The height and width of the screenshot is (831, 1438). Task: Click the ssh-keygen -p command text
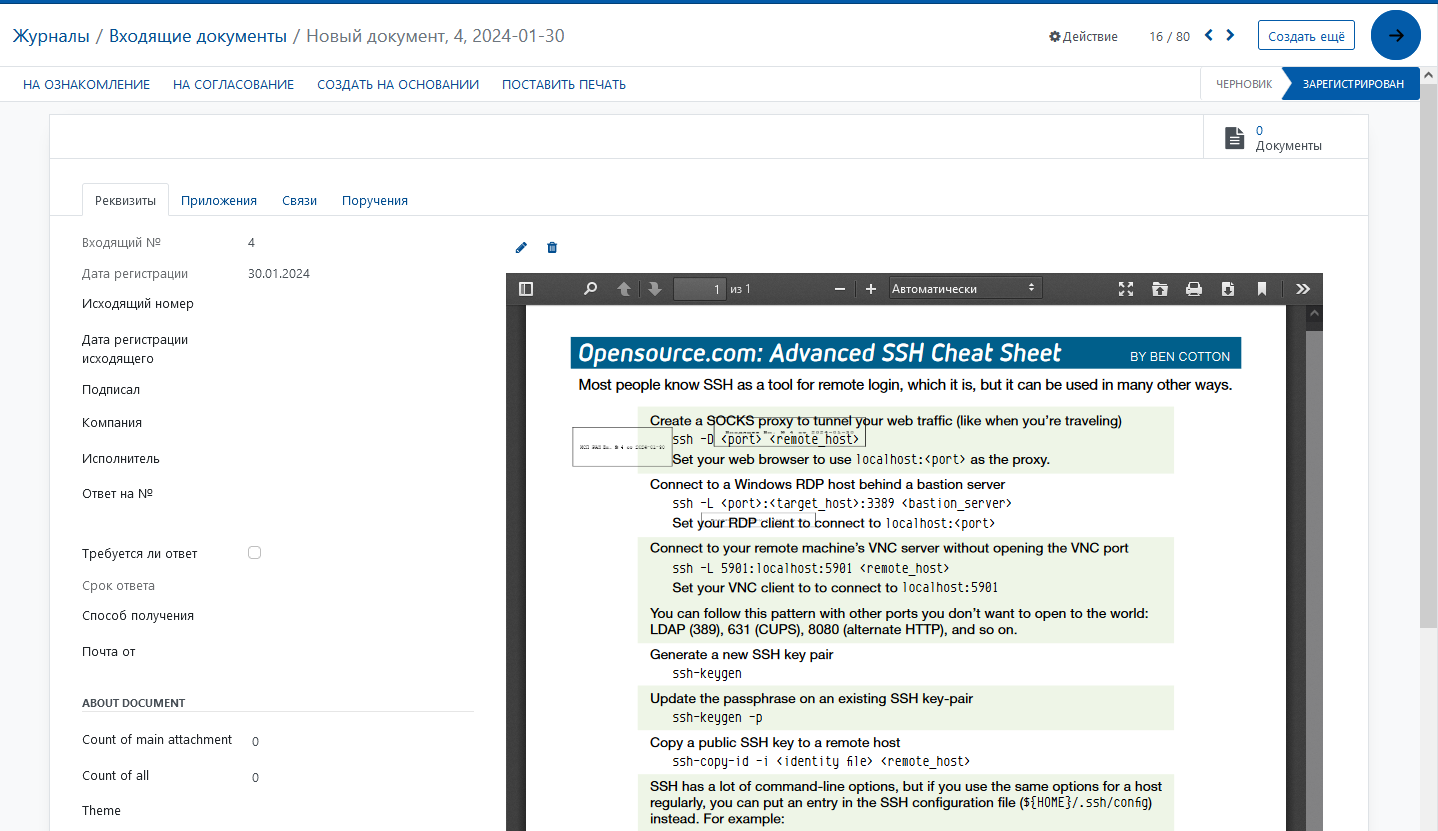click(718, 717)
